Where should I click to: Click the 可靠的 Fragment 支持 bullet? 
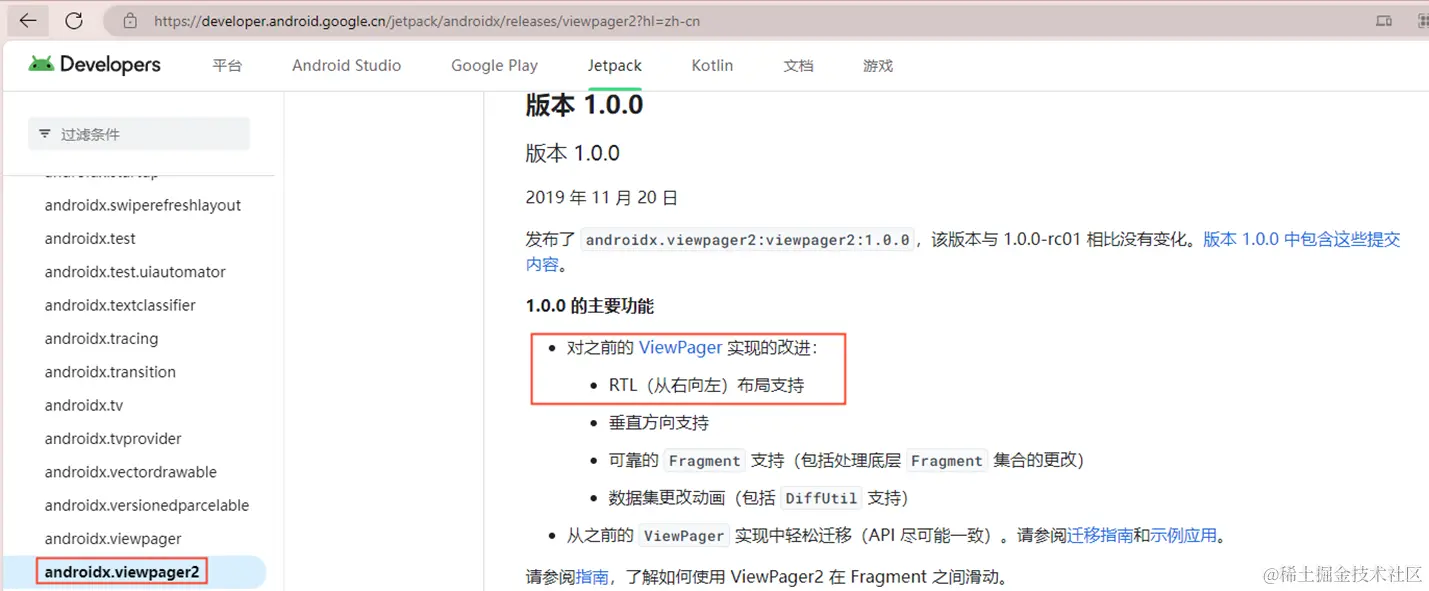[846, 460]
